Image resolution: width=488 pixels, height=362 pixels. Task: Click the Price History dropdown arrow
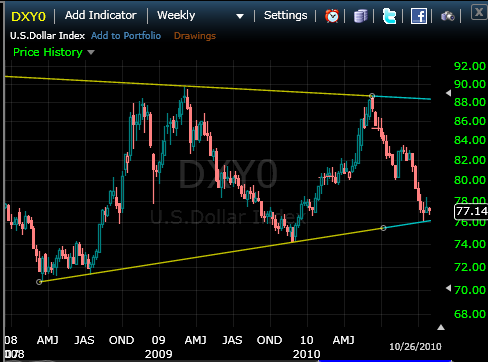tap(91, 53)
